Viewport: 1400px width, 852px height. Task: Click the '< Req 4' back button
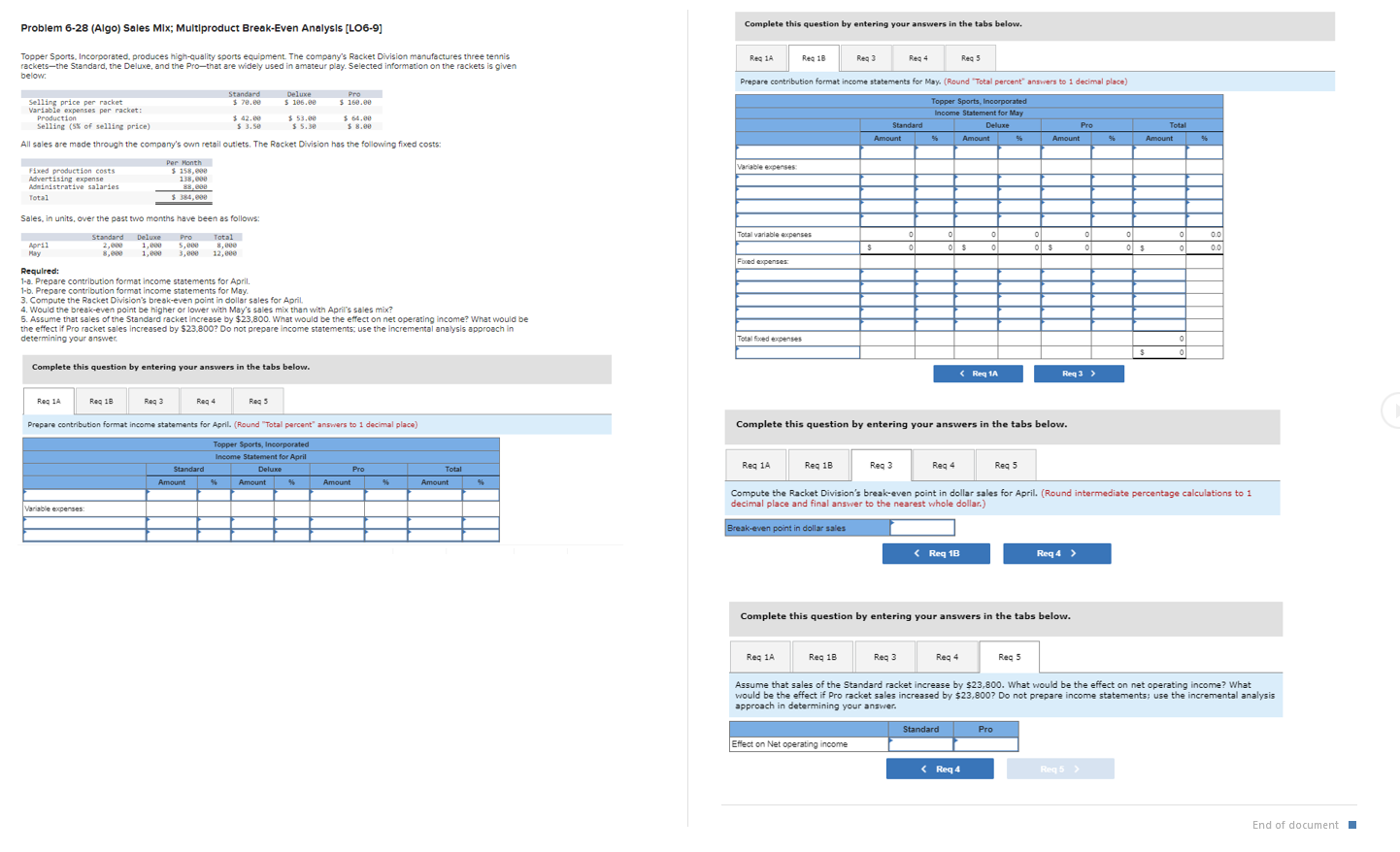940,769
